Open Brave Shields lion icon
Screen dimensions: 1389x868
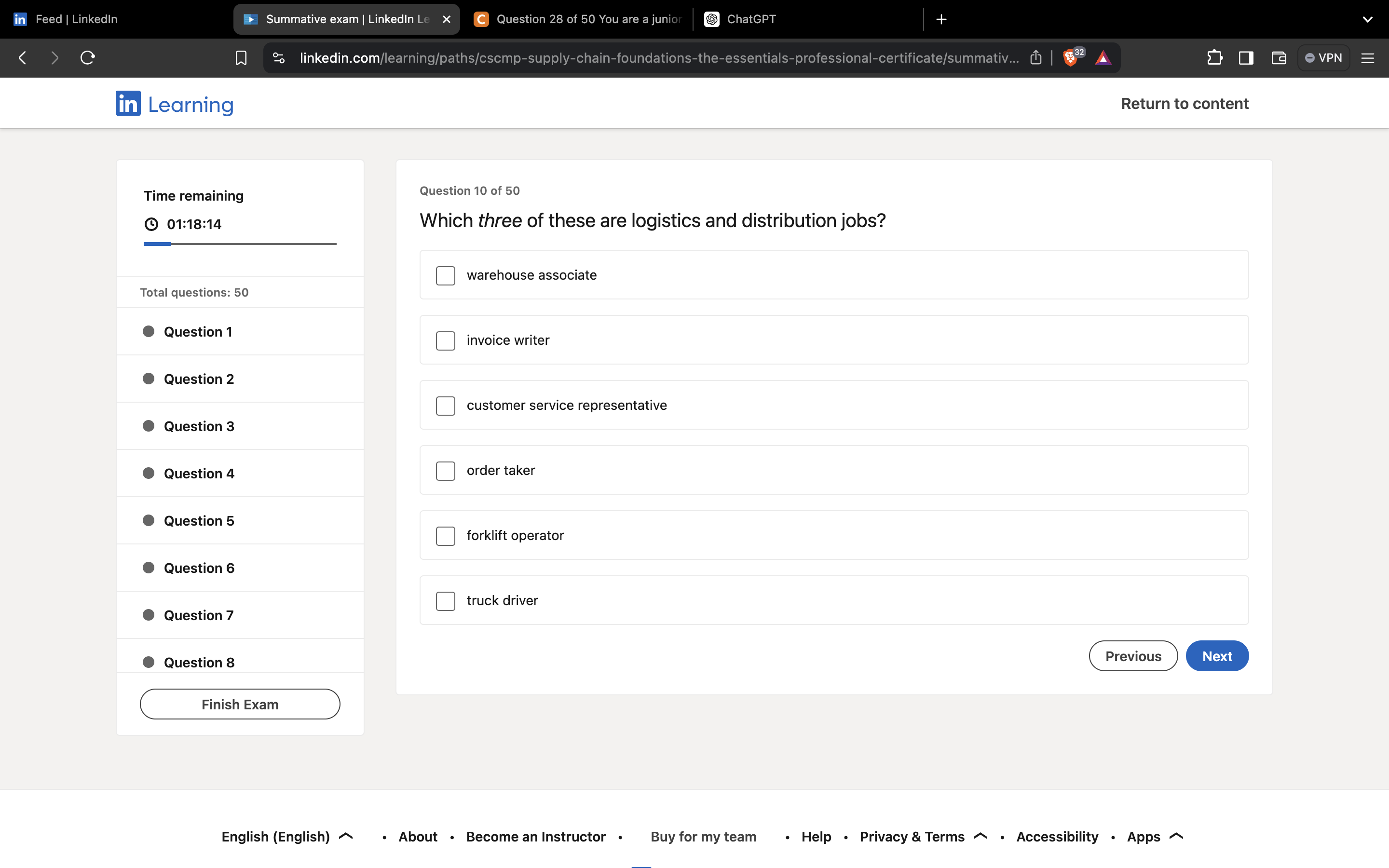coord(1070,58)
